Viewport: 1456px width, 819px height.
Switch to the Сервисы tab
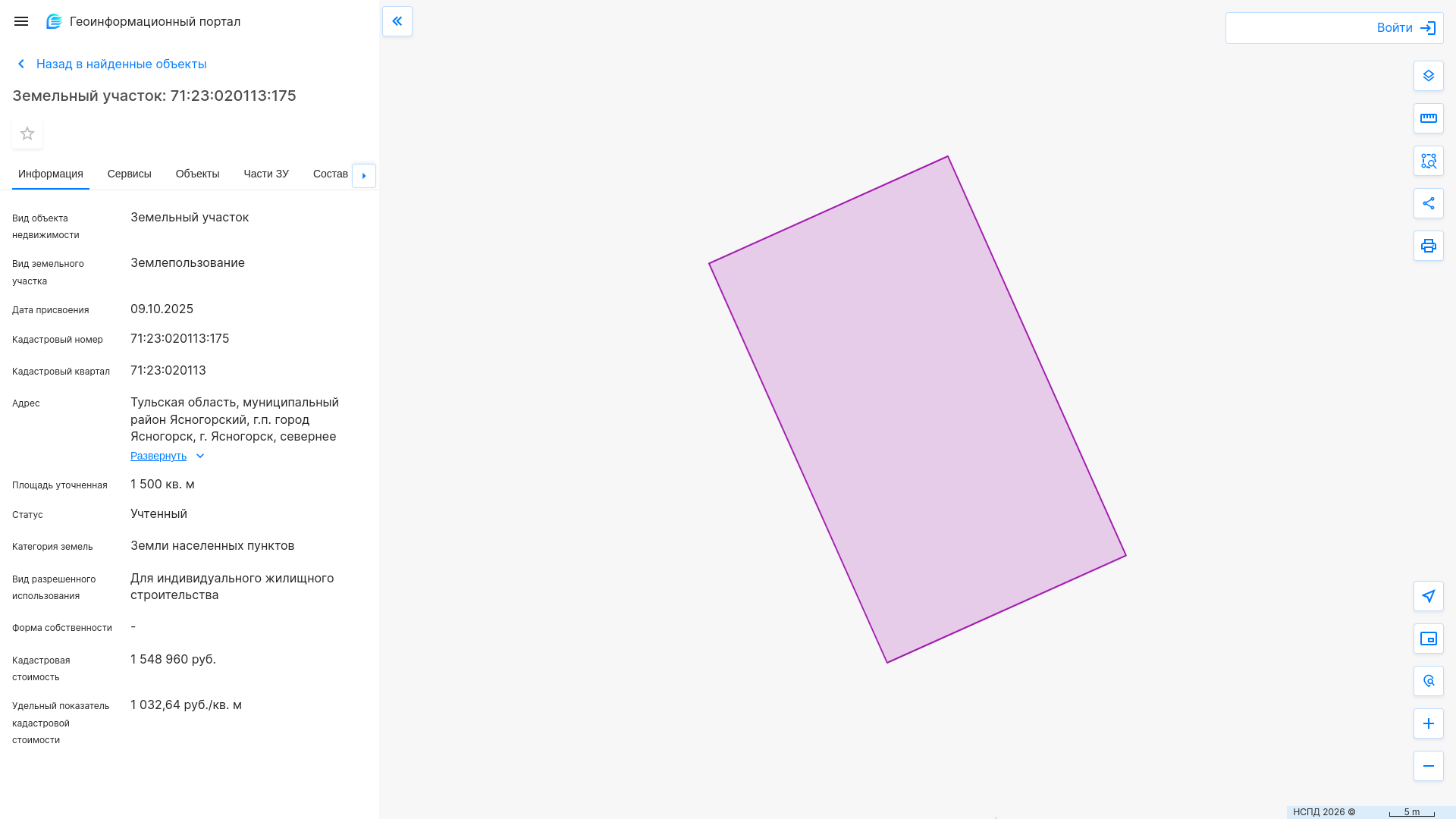pos(129,174)
